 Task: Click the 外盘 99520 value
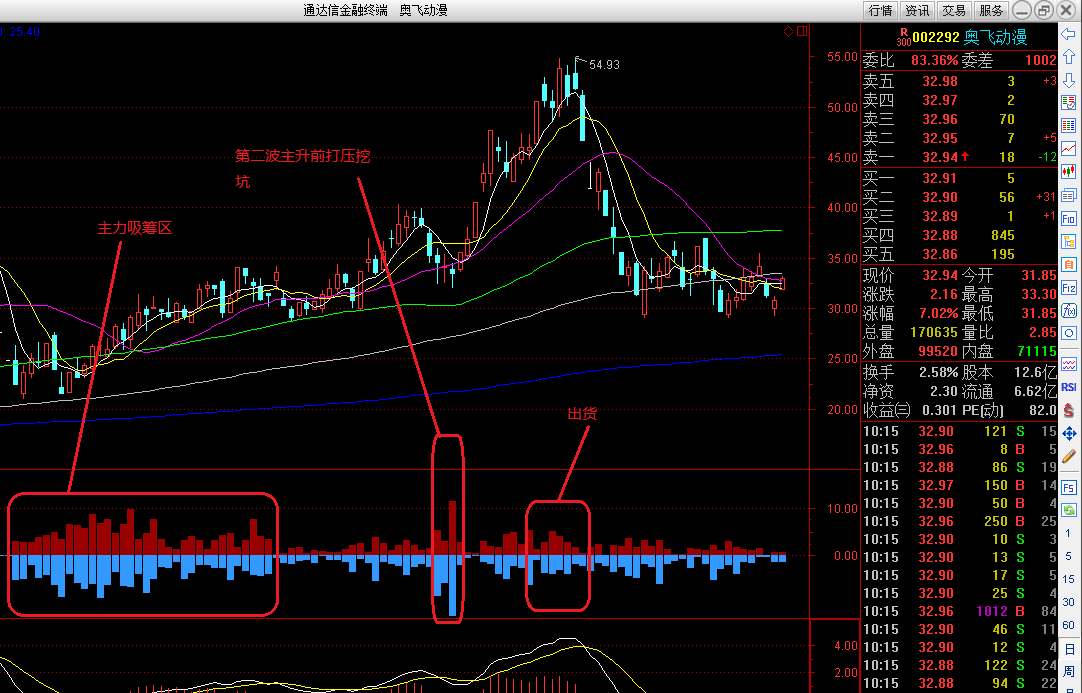point(938,351)
